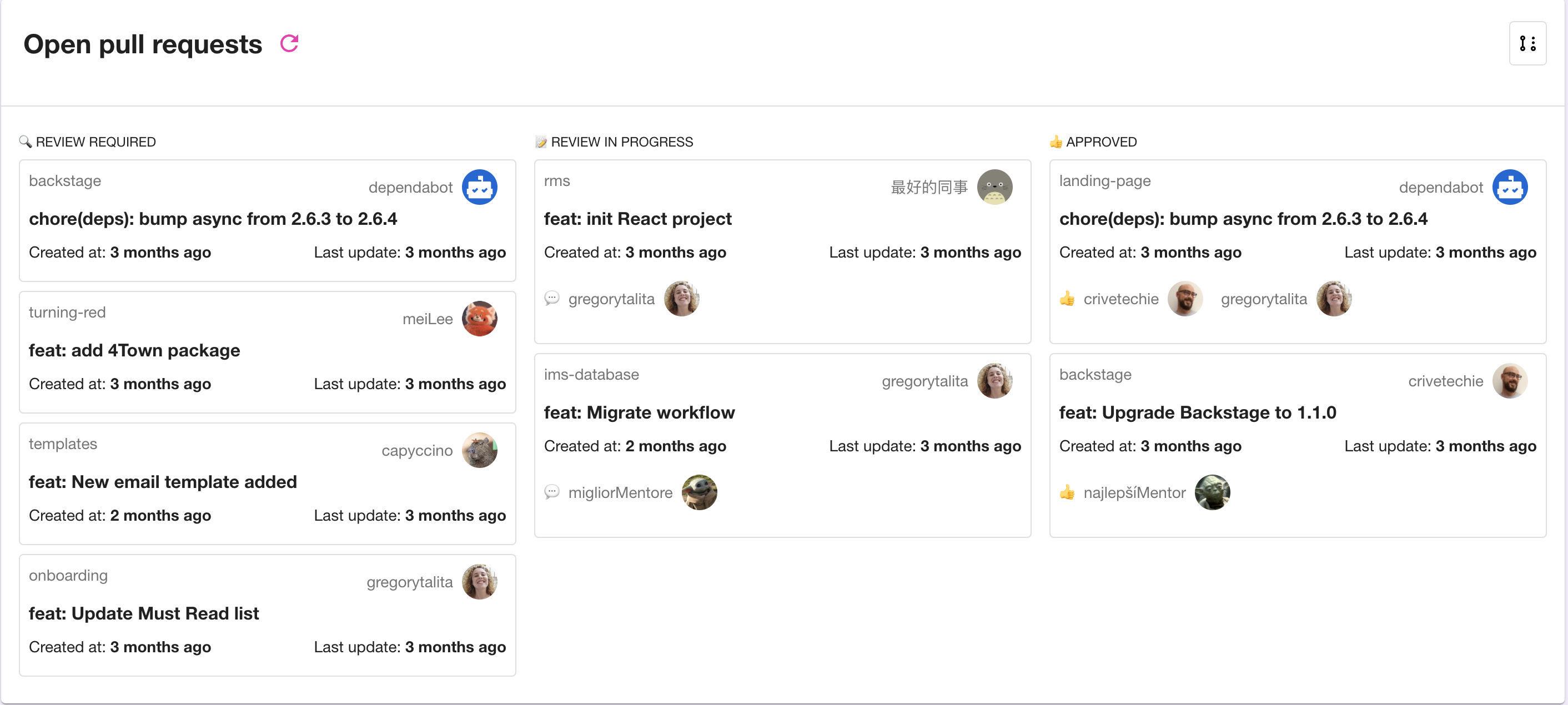This screenshot has width=1568, height=705.
Task: Open 'feat: Update Must Read list' PR
Action: (144, 613)
